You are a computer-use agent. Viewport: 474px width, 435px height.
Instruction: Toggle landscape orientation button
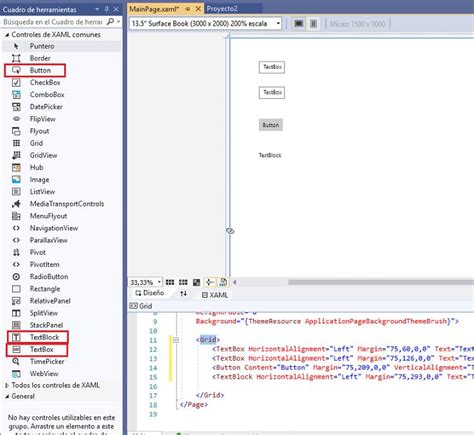pos(299,24)
